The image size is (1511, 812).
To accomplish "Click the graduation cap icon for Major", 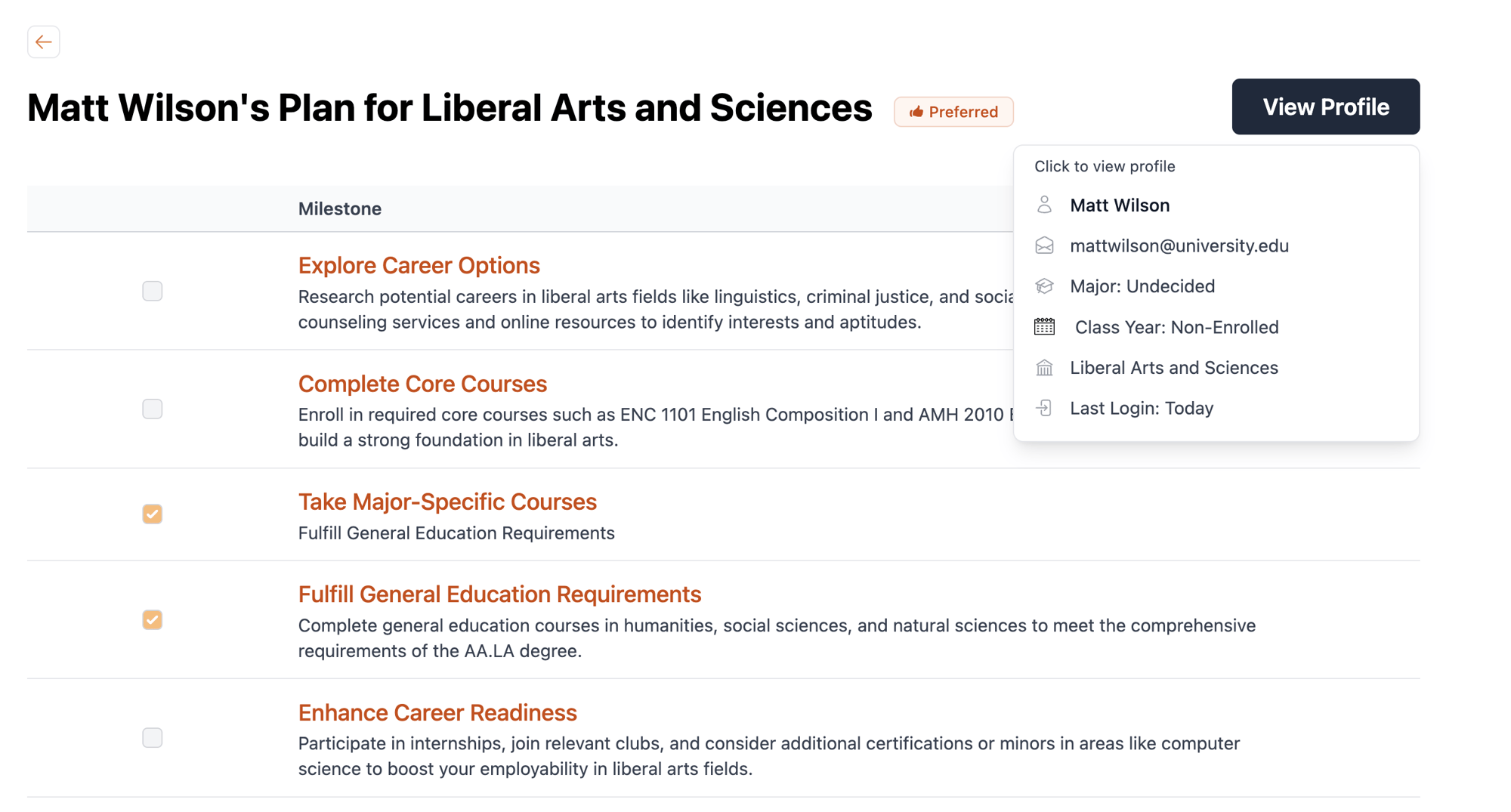I will (x=1044, y=286).
